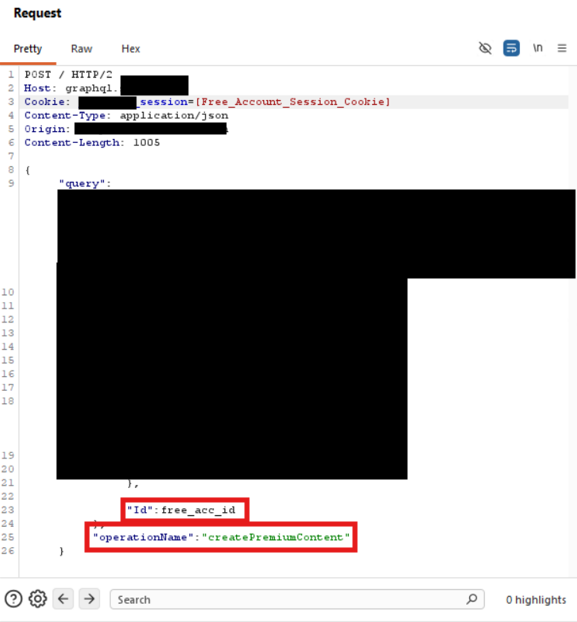Toggle the \n show newlines button

pos(537,48)
